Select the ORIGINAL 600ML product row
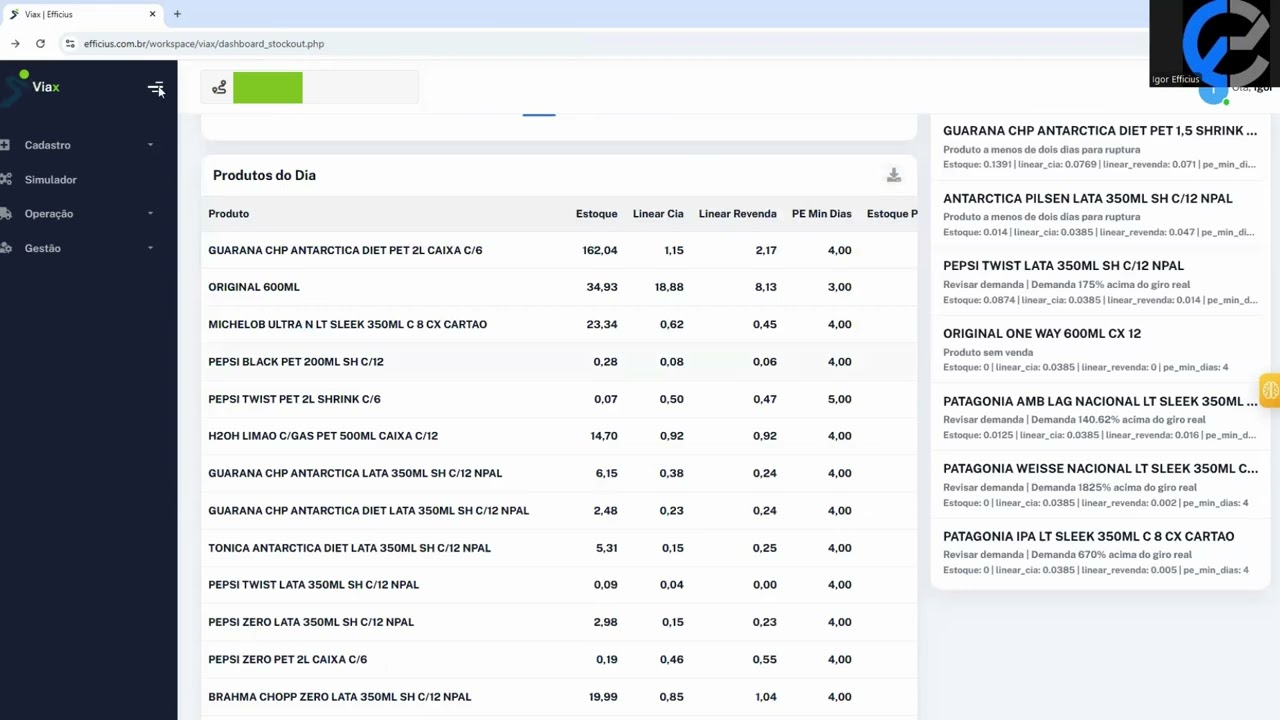 click(x=559, y=287)
